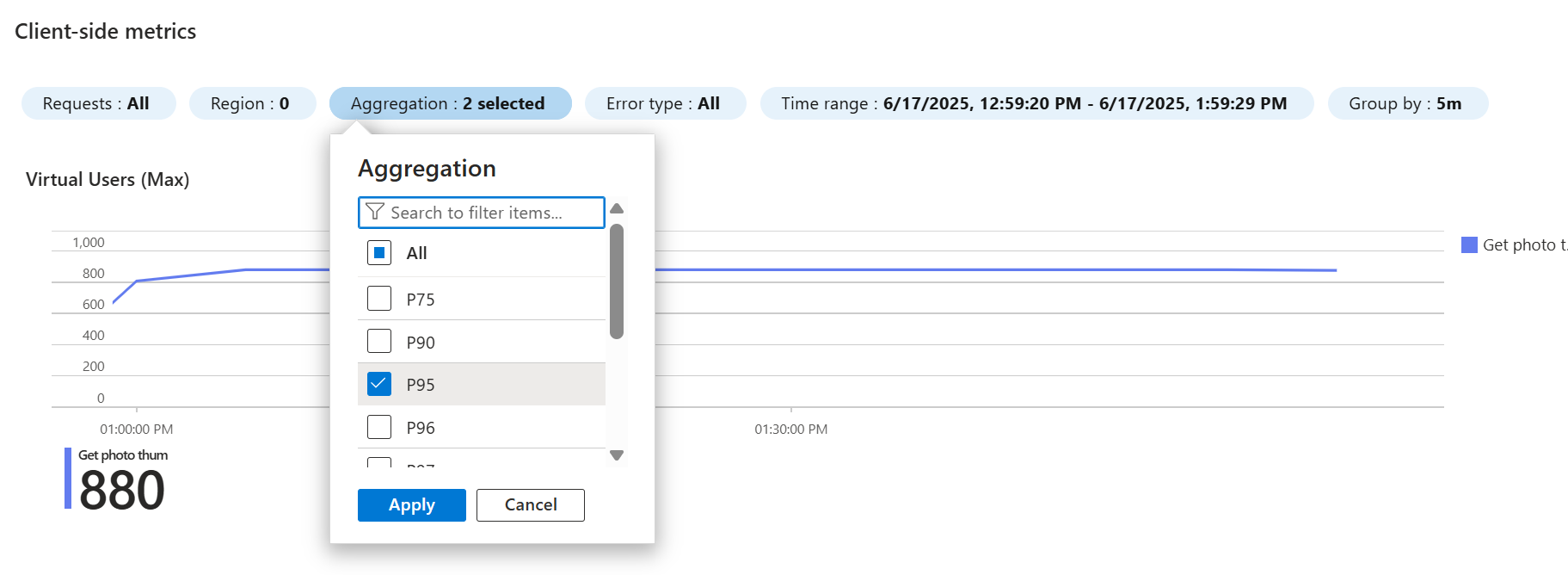Uncheck the P95 aggregation checkbox
Screen dimensions: 1568x575
pos(379,384)
